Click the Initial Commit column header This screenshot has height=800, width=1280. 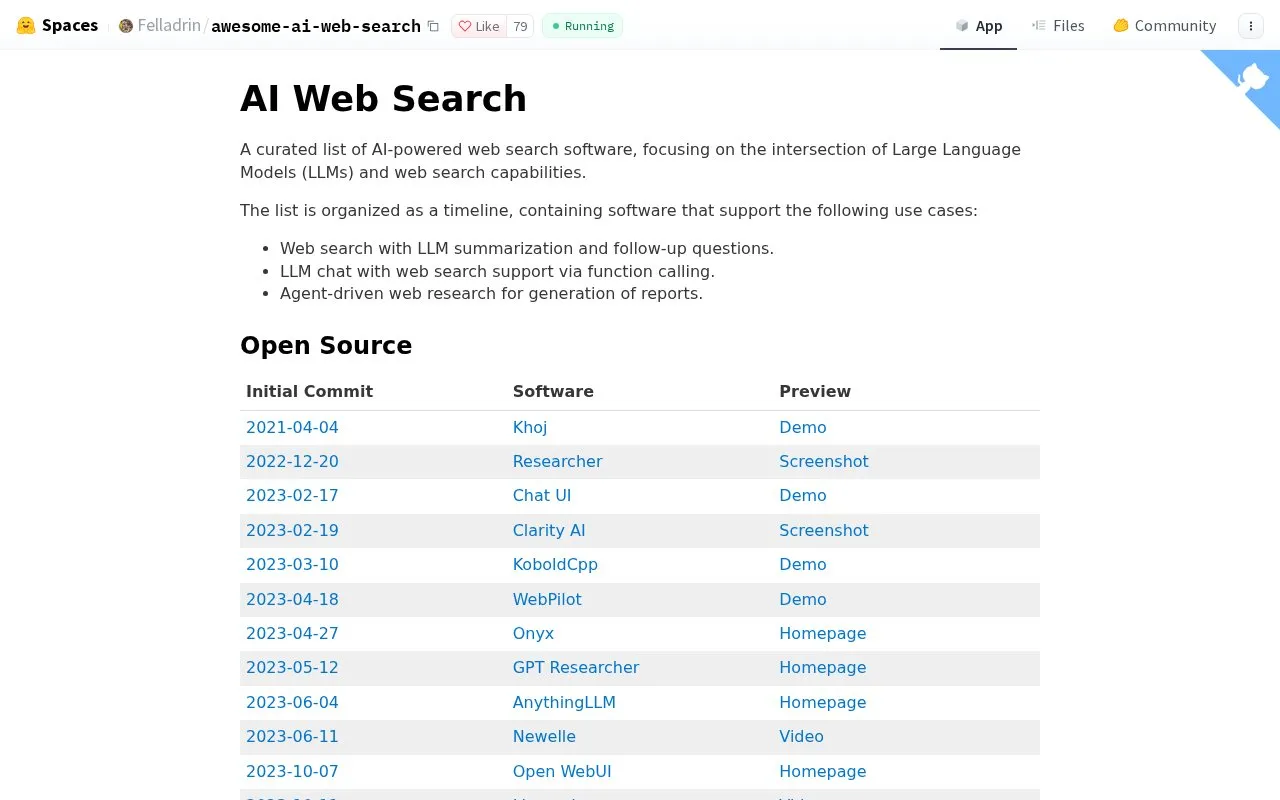tap(309, 391)
